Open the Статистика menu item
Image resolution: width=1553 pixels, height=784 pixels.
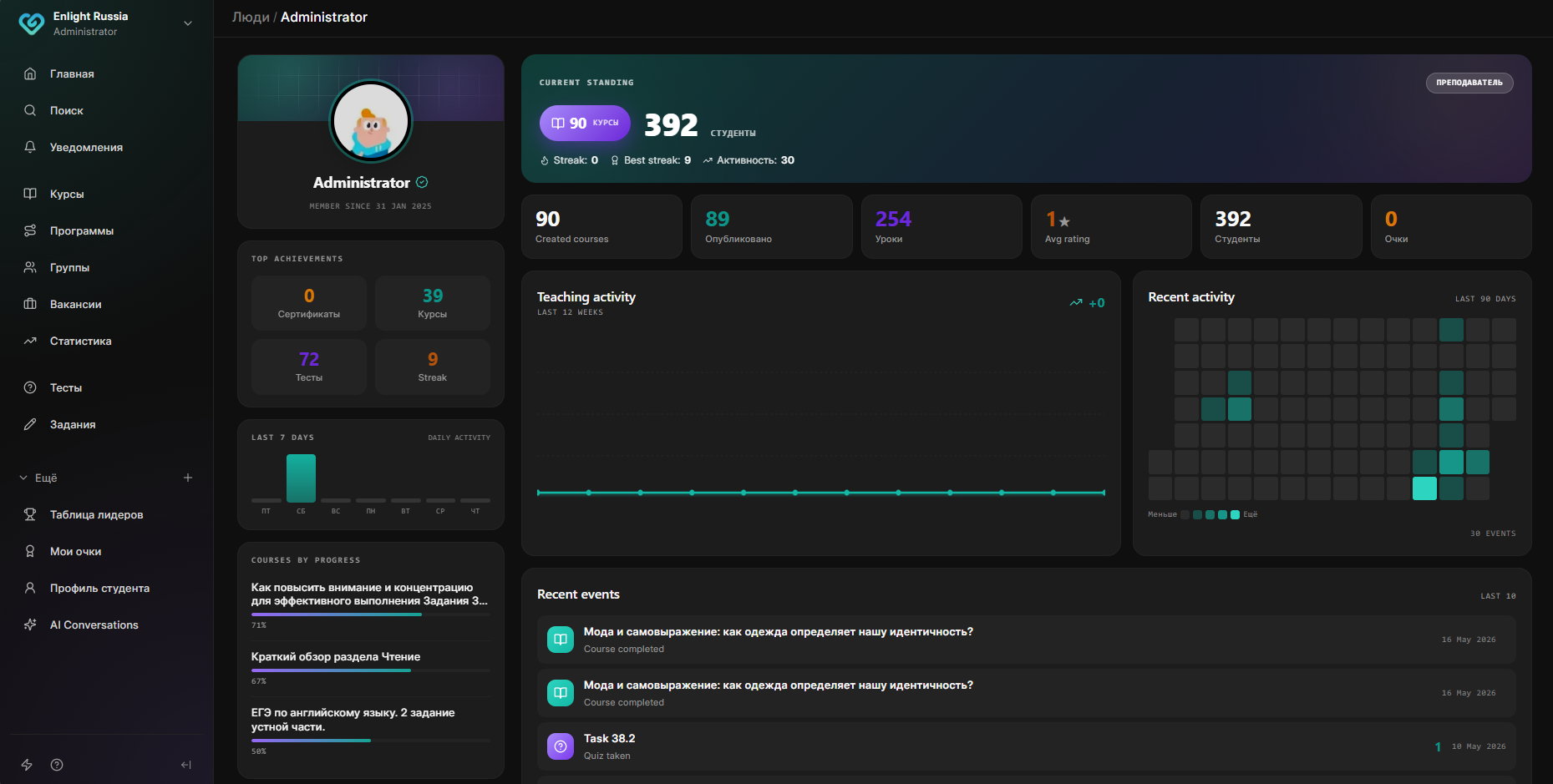pyautogui.click(x=107, y=341)
